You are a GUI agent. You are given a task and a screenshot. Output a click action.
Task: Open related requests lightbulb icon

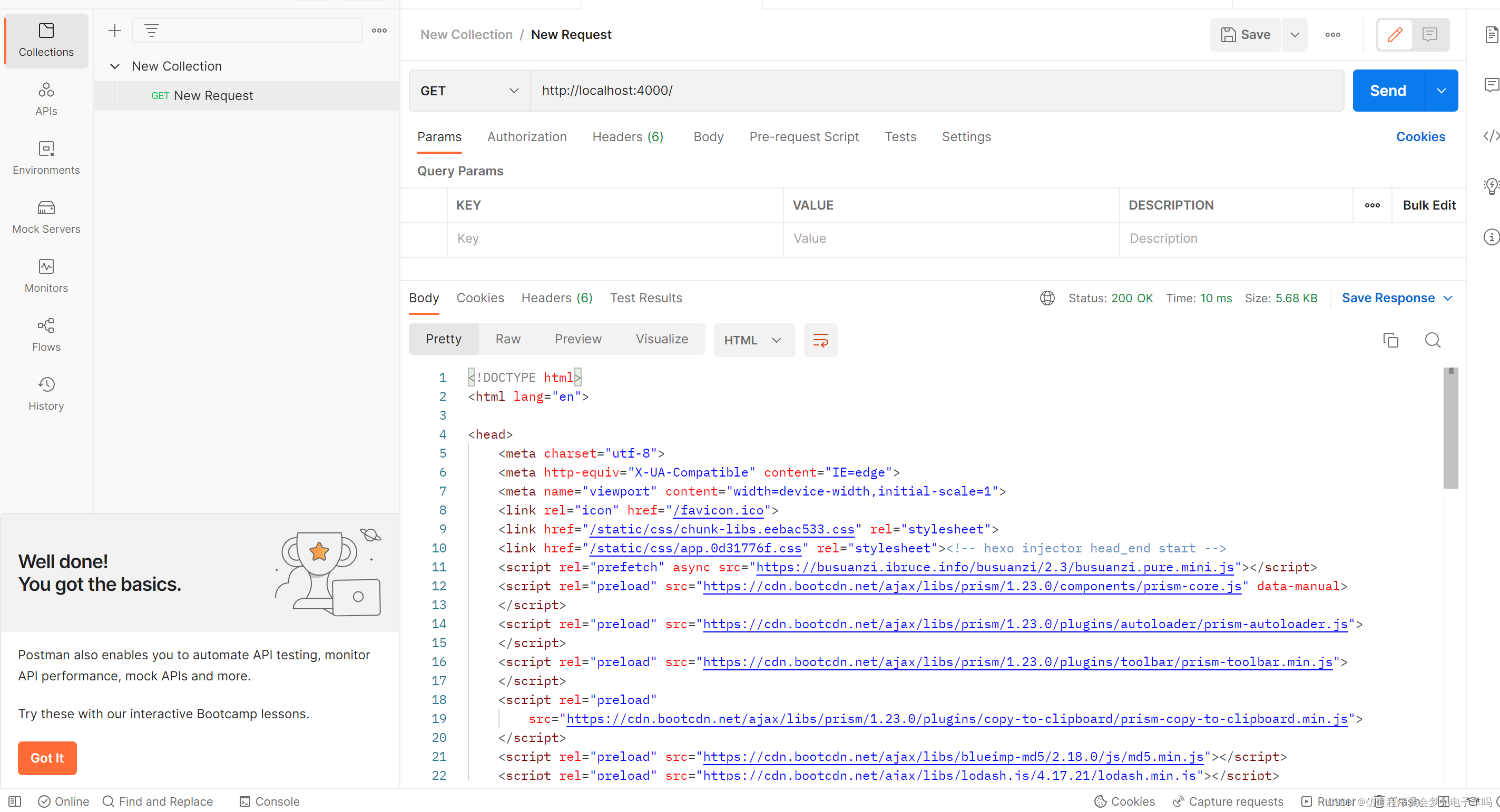point(1491,186)
